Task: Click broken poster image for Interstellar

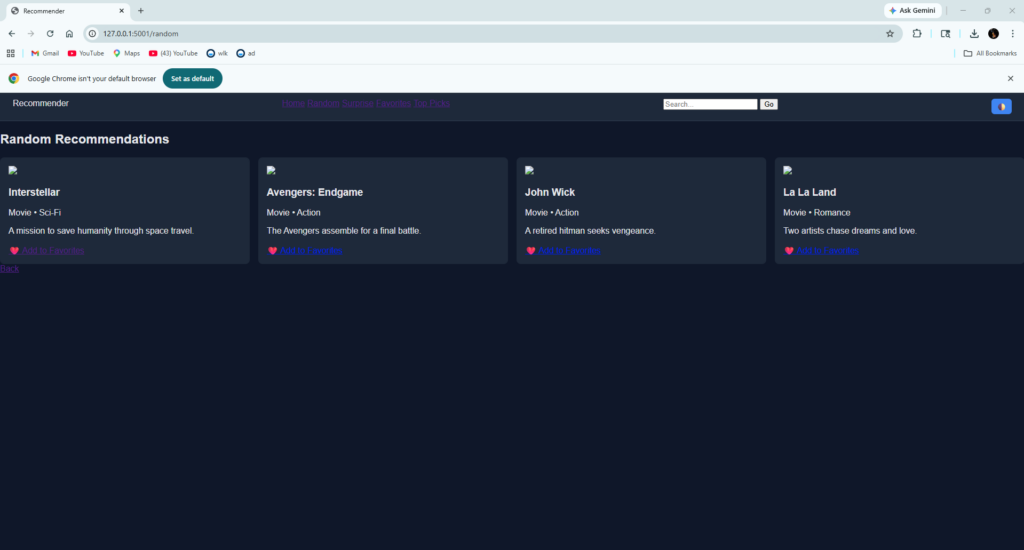Action: pos(13,171)
